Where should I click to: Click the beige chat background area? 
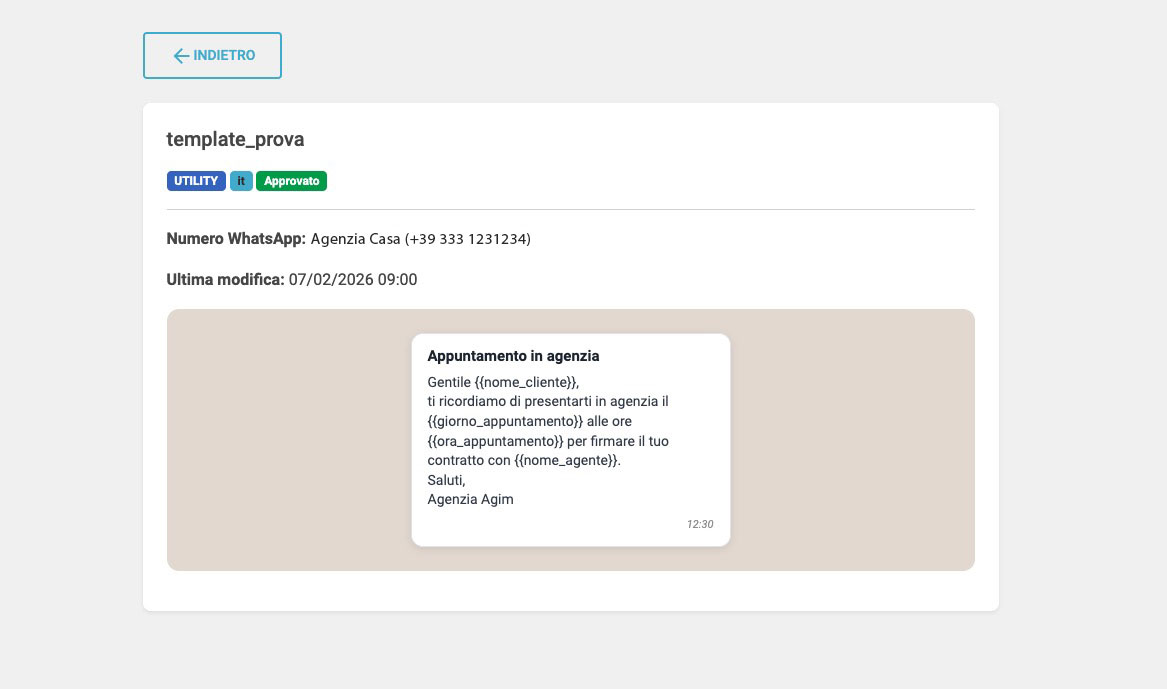[x=280, y=440]
